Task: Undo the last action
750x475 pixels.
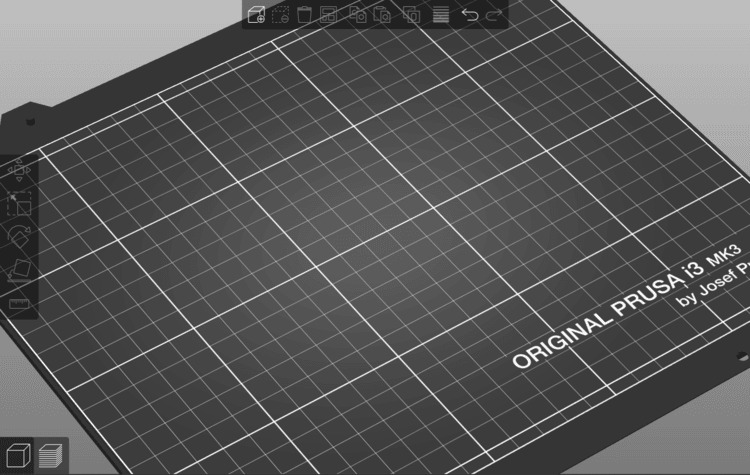Action: click(x=470, y=15)
